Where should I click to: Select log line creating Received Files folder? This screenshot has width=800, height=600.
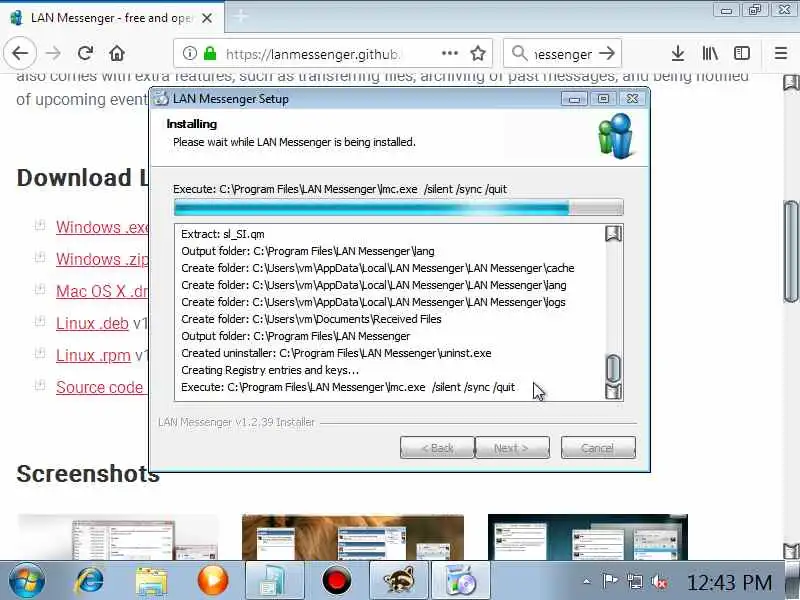311,319
